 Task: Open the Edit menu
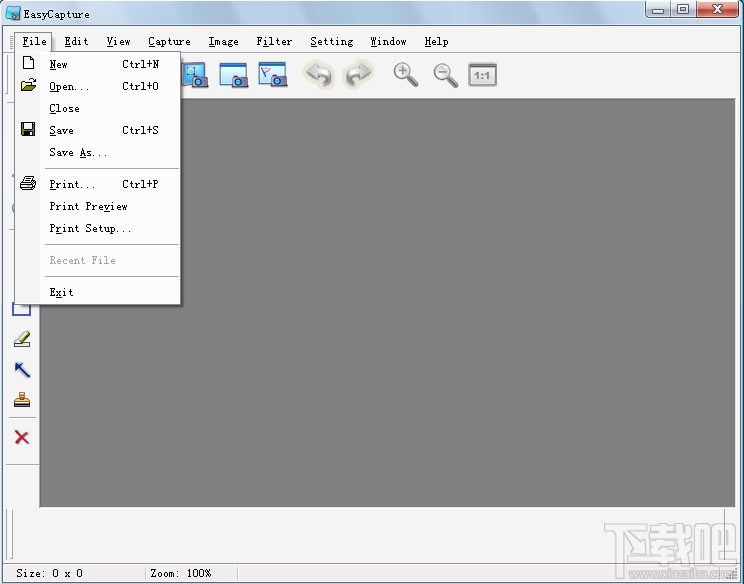coord(76,42)
